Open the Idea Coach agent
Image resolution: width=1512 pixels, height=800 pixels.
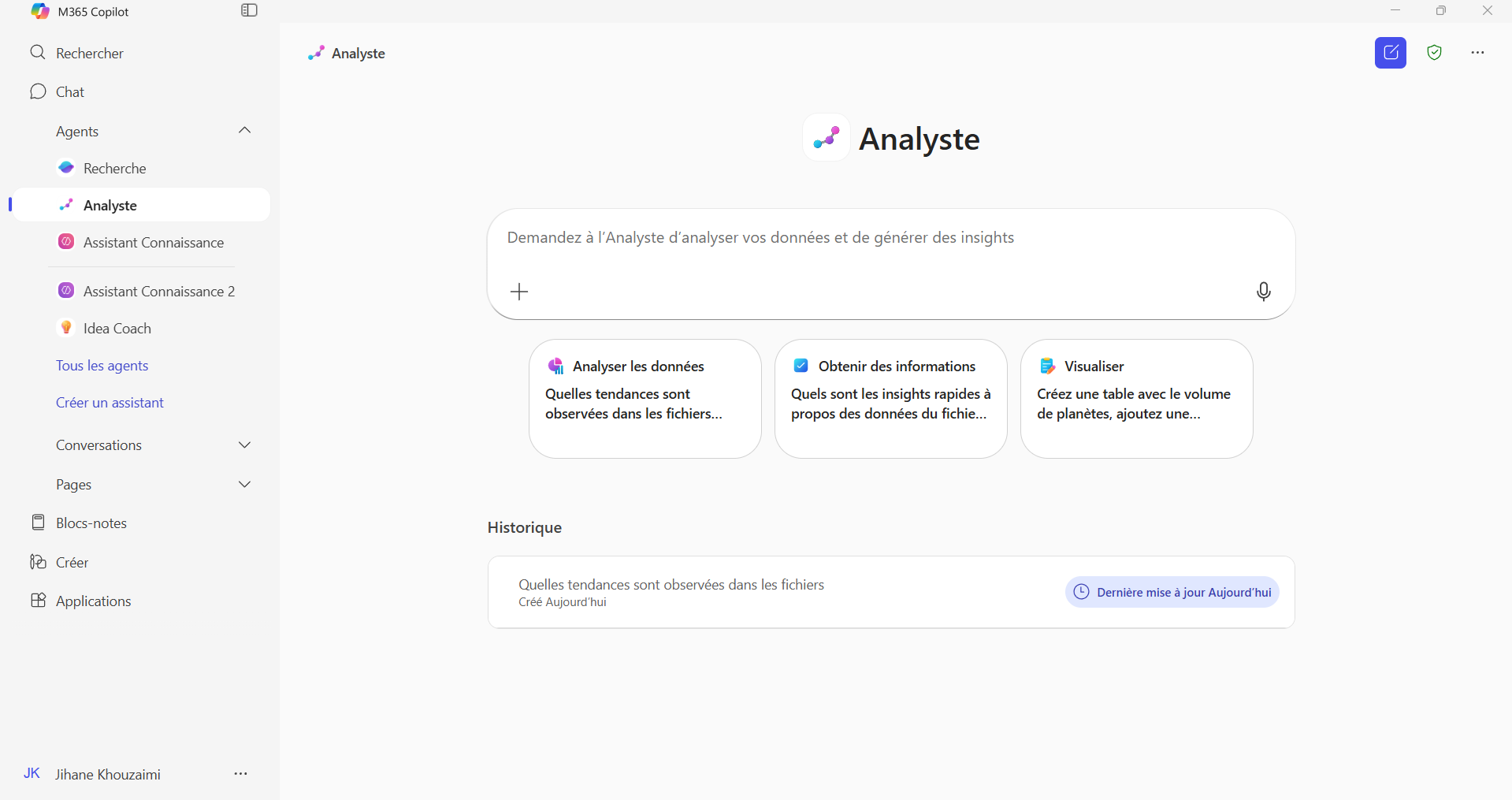(x=117, y=329)
